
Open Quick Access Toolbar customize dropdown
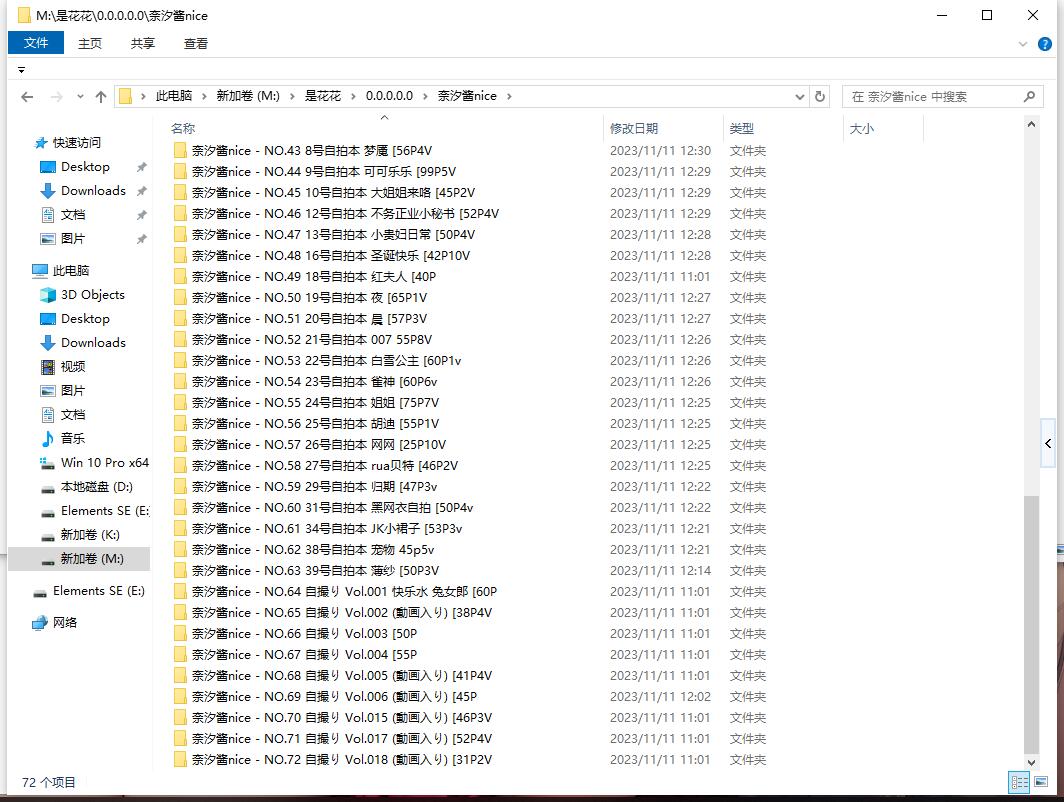pos(22,70)
